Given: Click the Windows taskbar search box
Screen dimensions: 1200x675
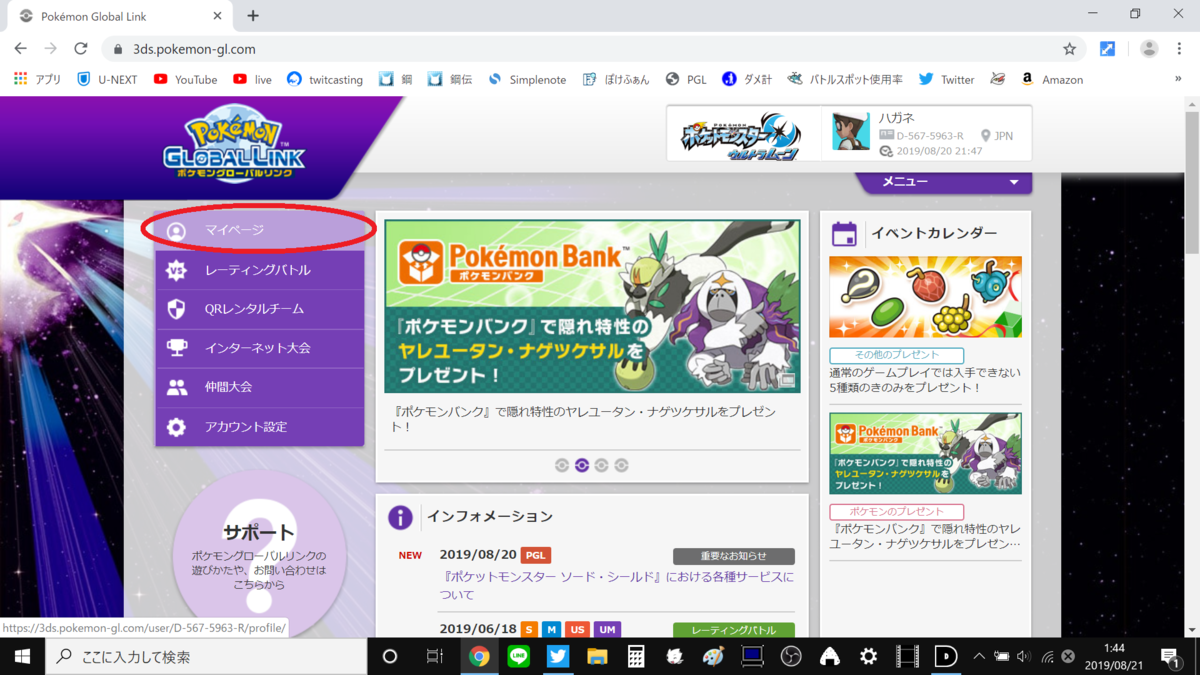Looking at the screenshot, I should click(207, 656).
